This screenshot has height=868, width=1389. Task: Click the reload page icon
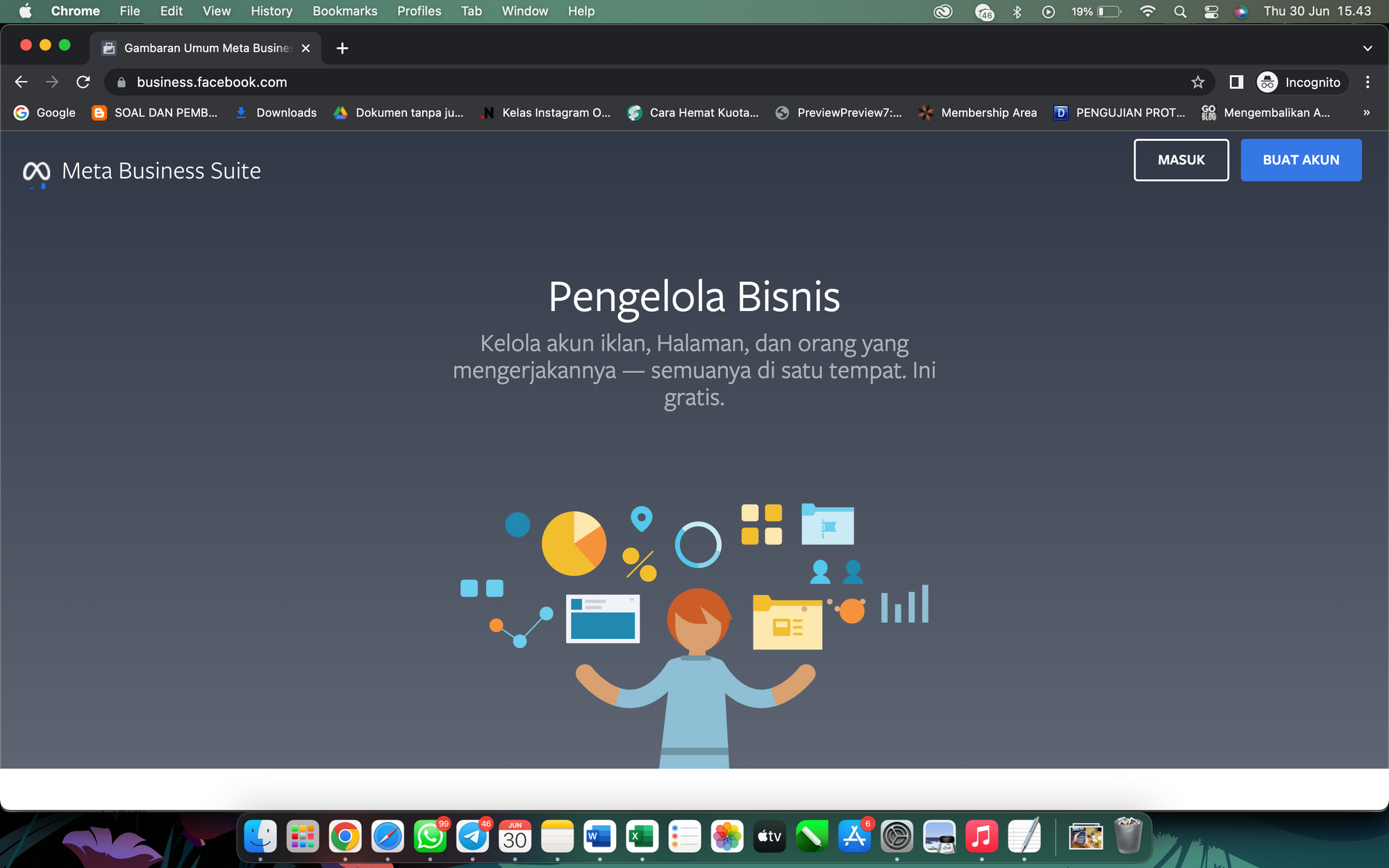(x=83, y=82)
